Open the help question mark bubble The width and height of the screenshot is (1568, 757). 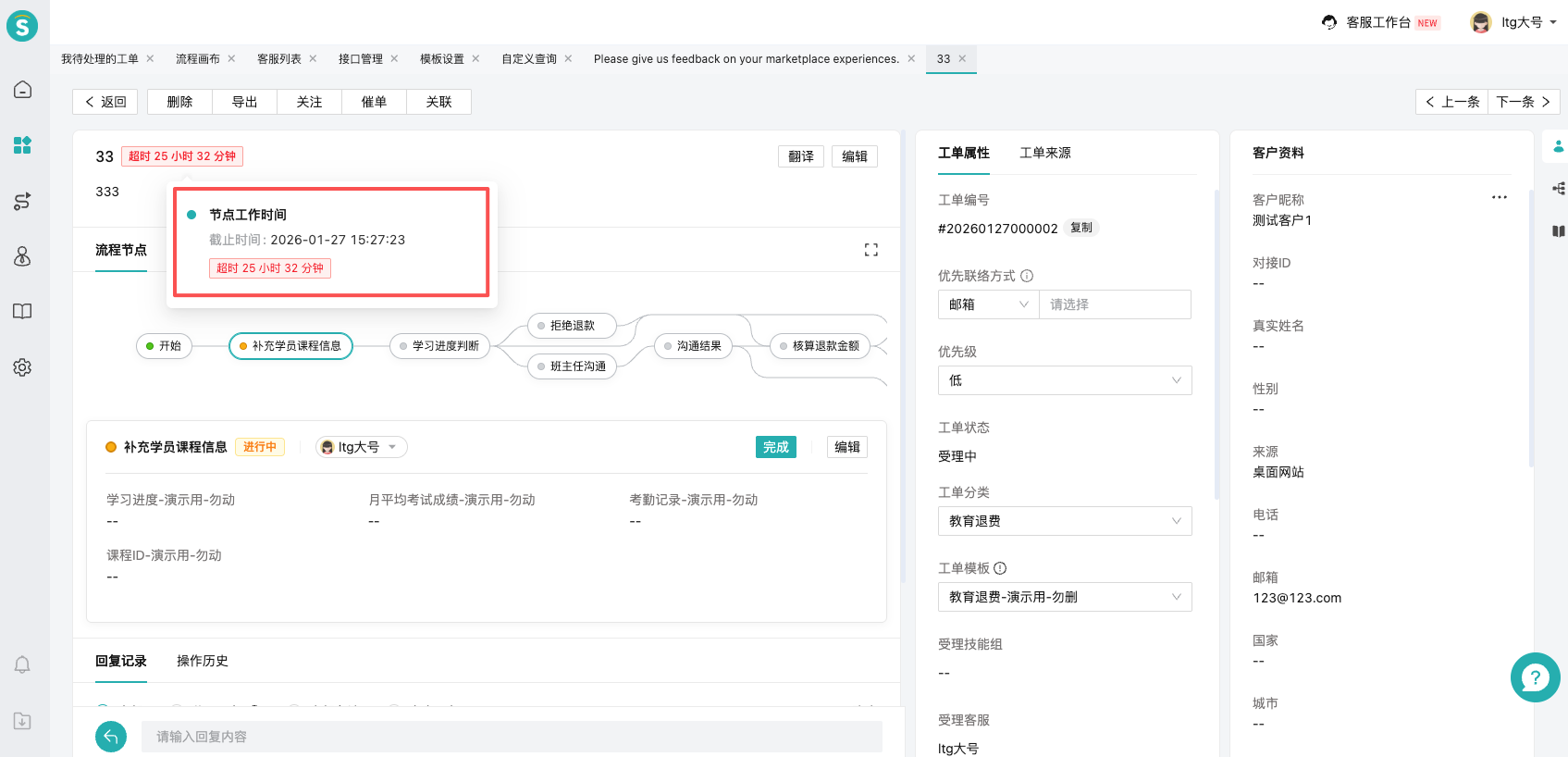point(1535,677)
